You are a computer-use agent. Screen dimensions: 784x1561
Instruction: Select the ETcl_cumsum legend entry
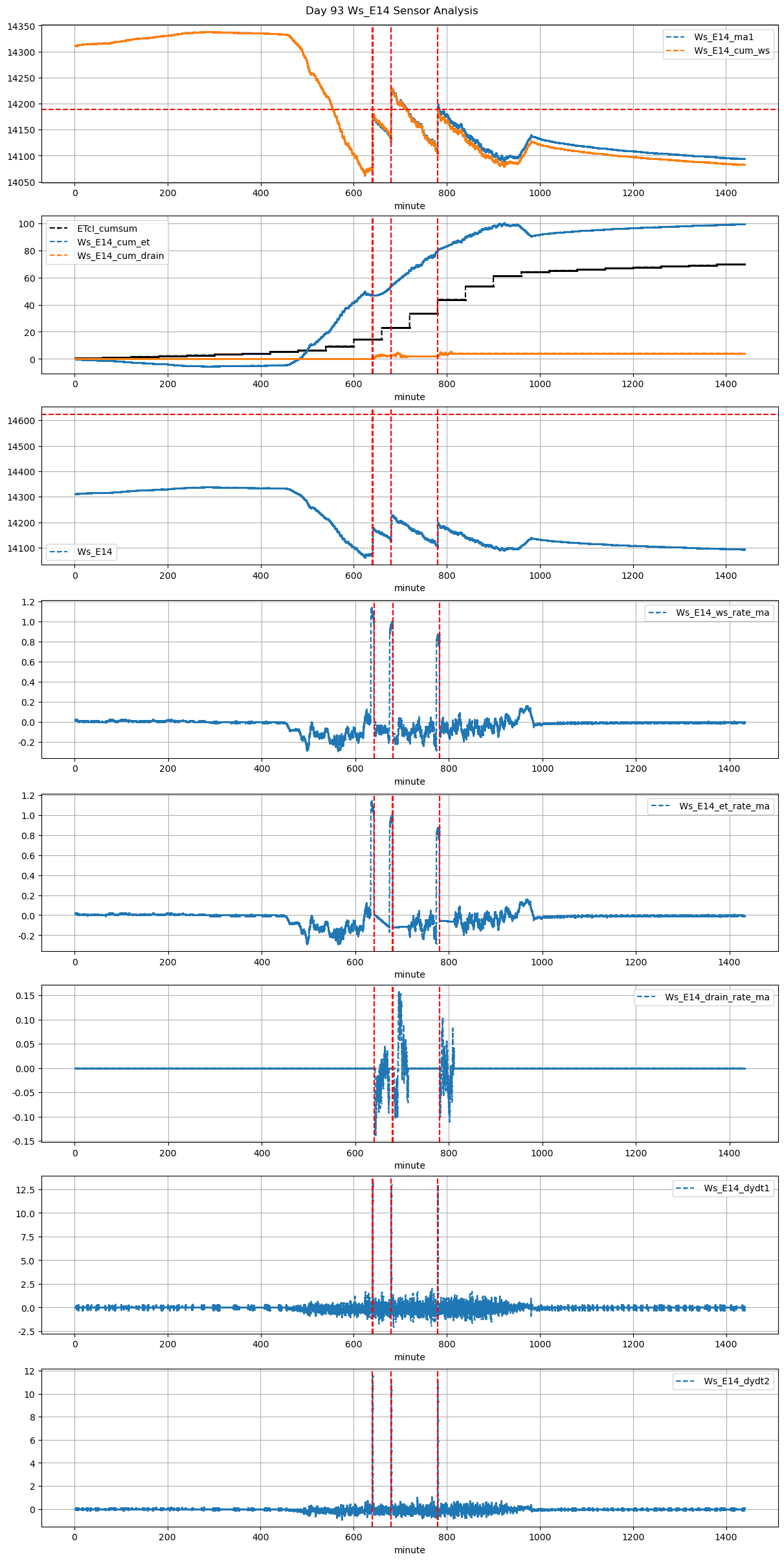(107, 229)
